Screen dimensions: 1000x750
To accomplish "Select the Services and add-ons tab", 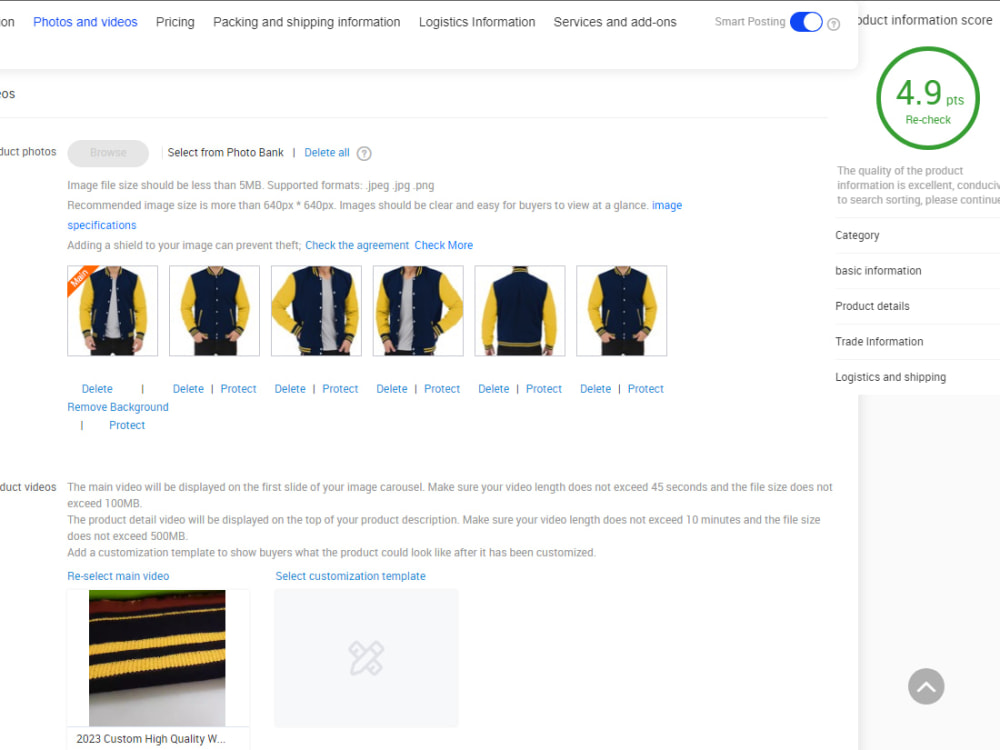I will pyautogui.click(x=615, y=22).
